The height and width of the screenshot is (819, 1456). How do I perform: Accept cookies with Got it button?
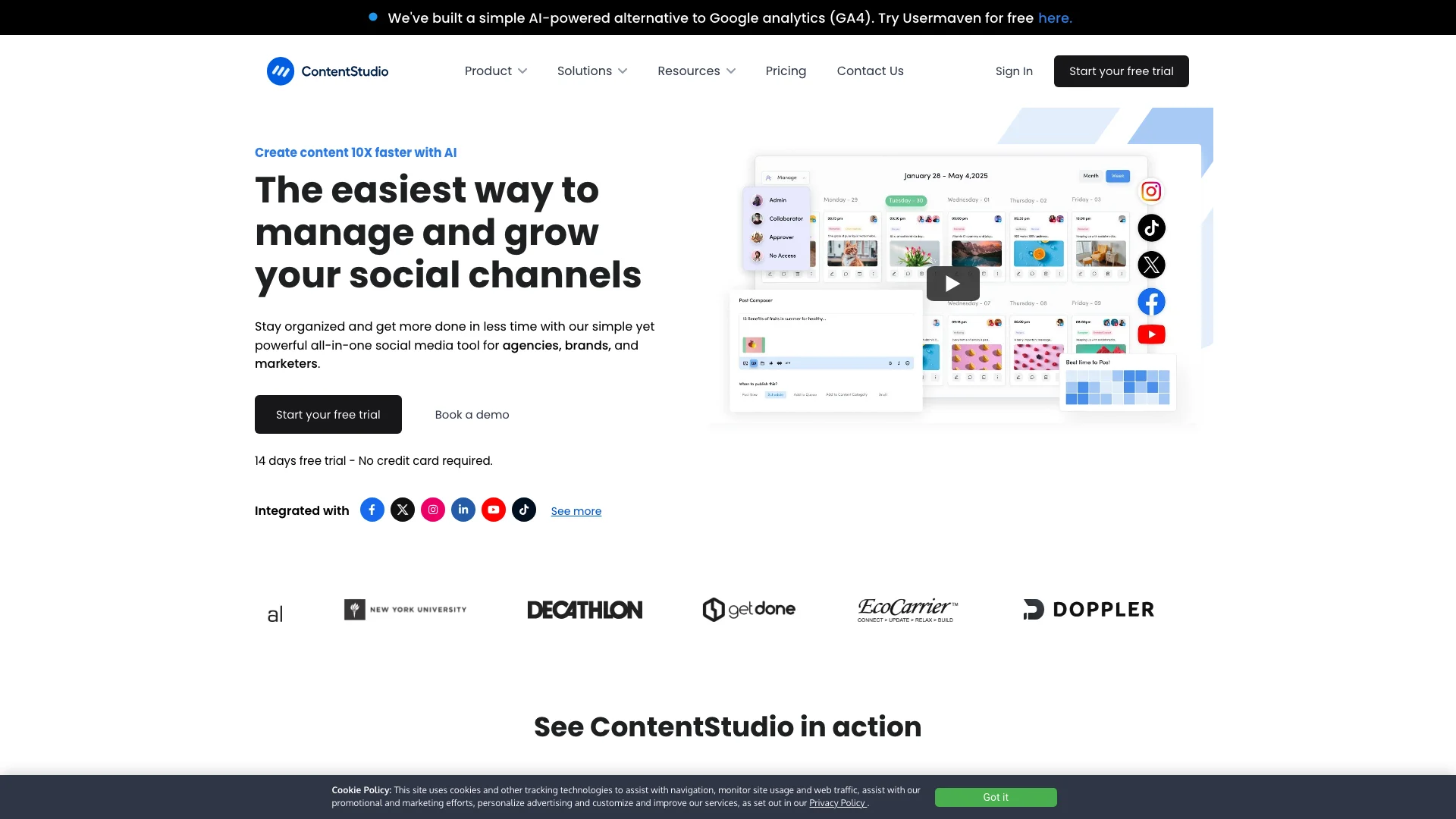[x=996, y=797]
